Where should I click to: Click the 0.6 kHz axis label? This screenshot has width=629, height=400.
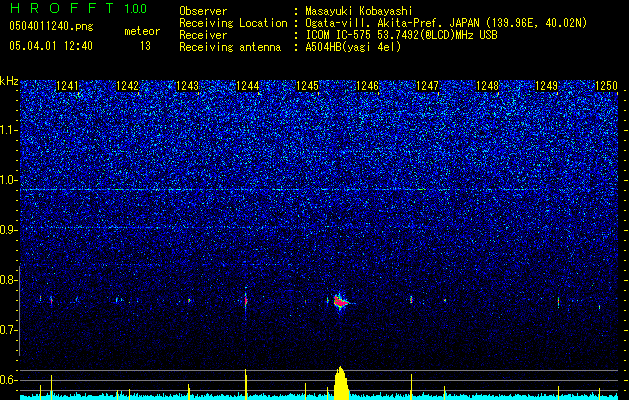coord(9,380)
